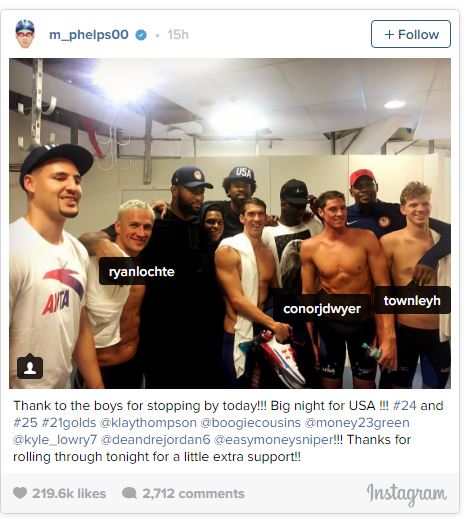Click the ryanlochte photo tag
The width and height of the screenshot is (465, 518).
142,271
